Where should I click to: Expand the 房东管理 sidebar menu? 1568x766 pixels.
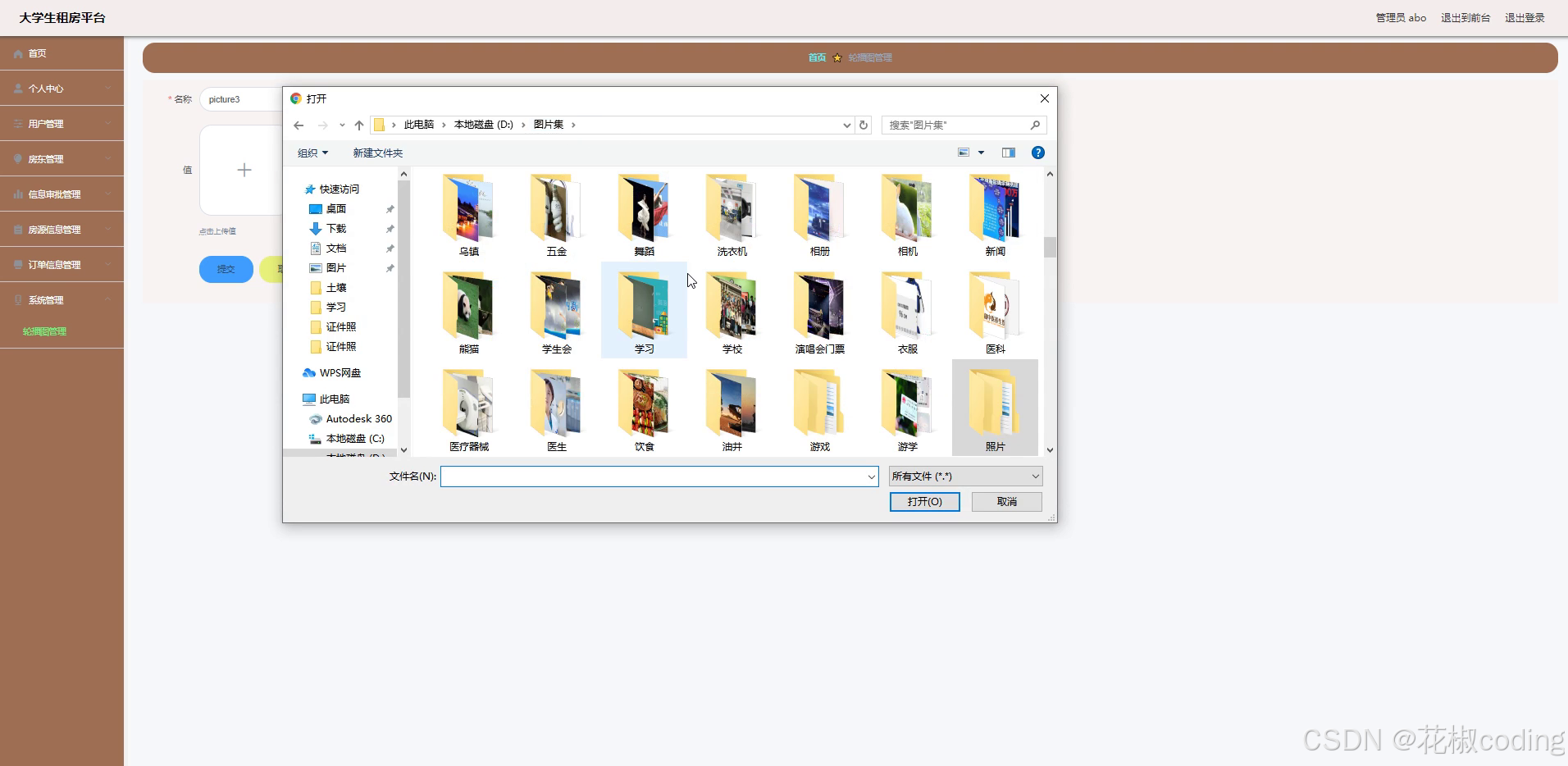point(62,159)
